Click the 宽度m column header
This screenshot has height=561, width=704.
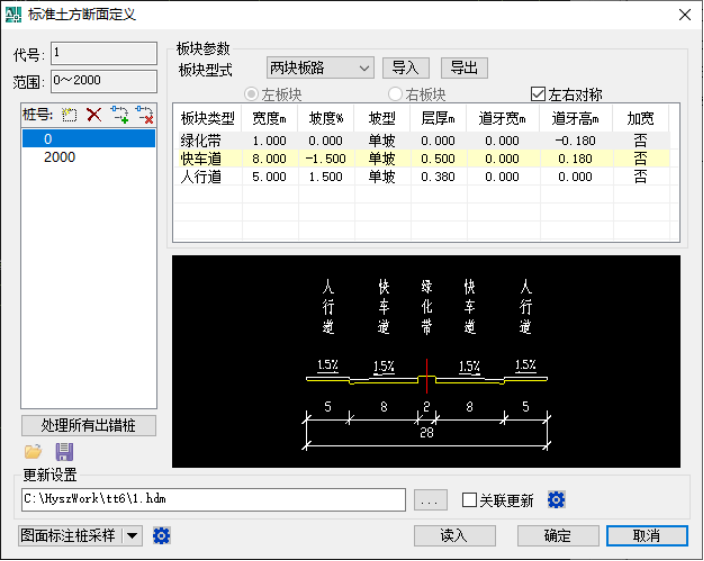[269, 118]
